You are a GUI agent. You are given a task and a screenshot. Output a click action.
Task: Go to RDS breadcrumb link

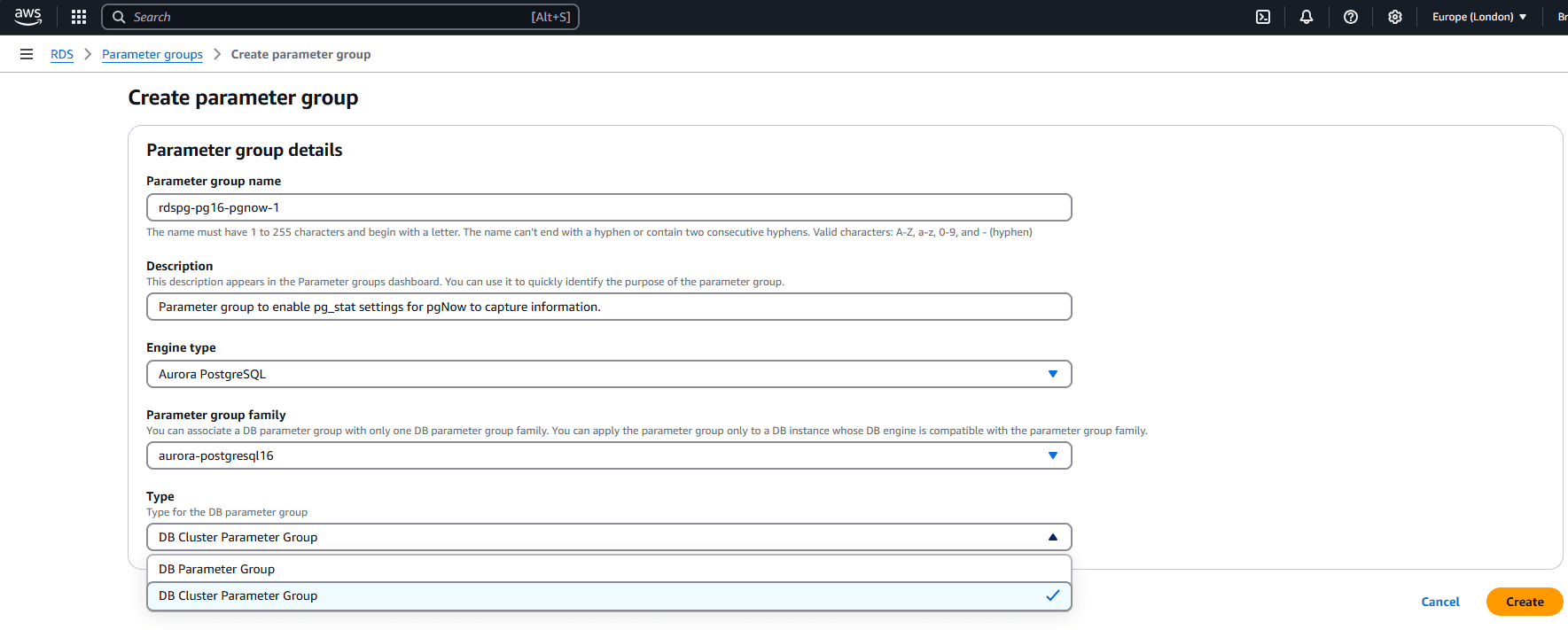pyautogui.click(x=62, y=54)
